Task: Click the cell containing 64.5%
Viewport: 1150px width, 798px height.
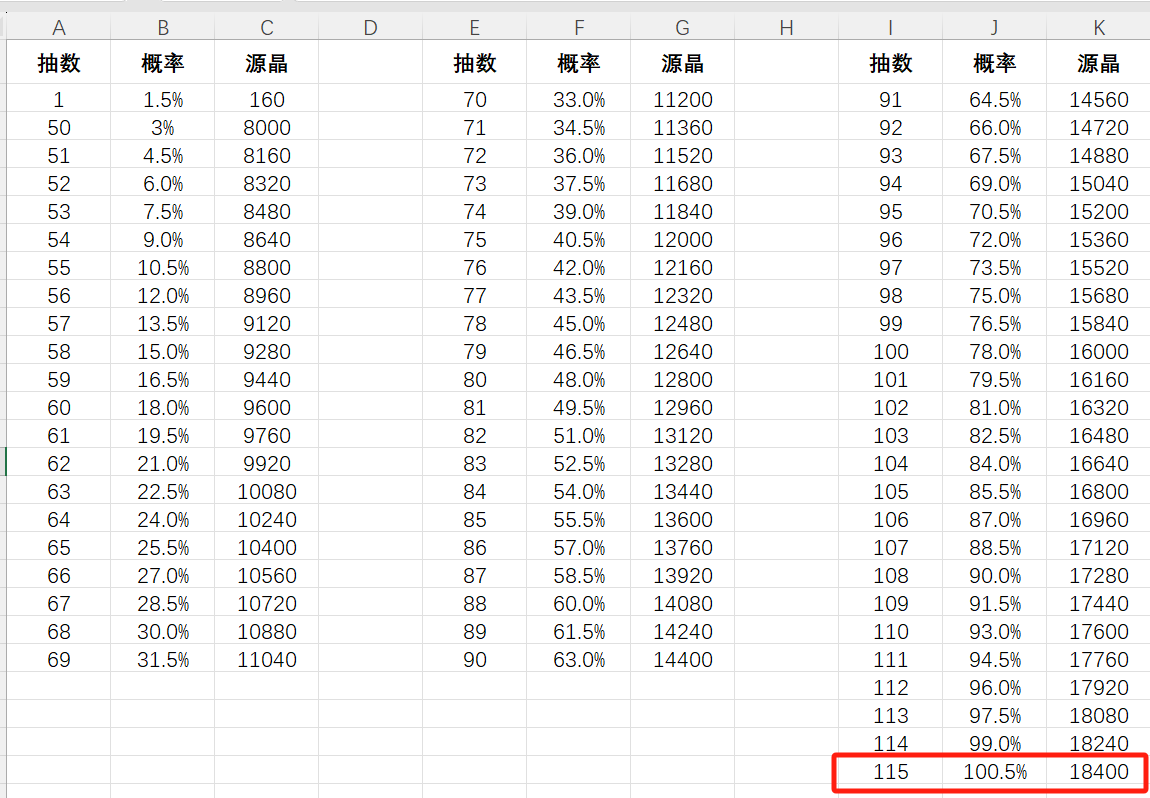Action: pyautogui.click(x=995, y=99)
